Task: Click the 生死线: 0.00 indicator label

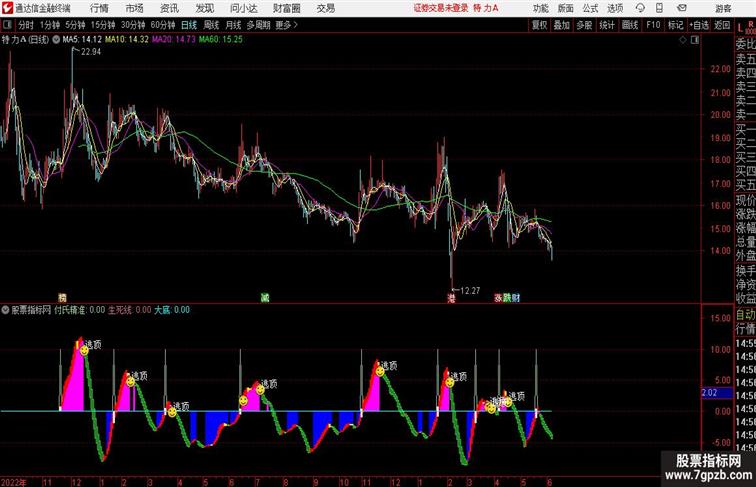Action: click(x=129, y=310)
